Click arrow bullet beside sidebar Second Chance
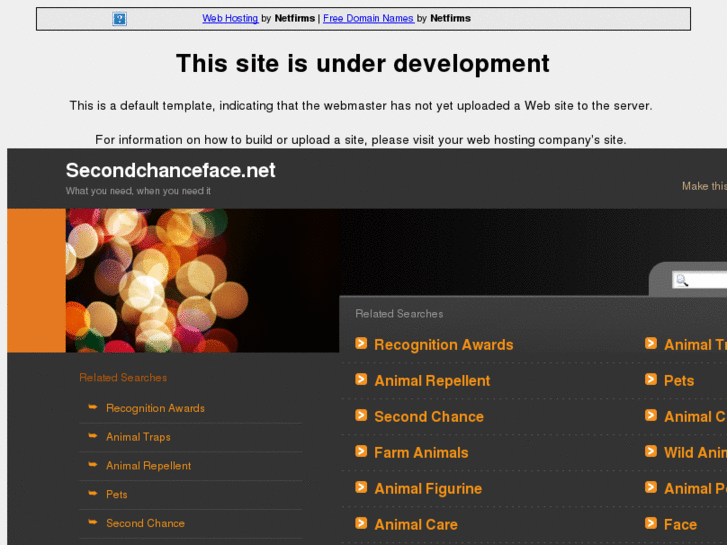This screenshot has width=727, height=545. 93,522
